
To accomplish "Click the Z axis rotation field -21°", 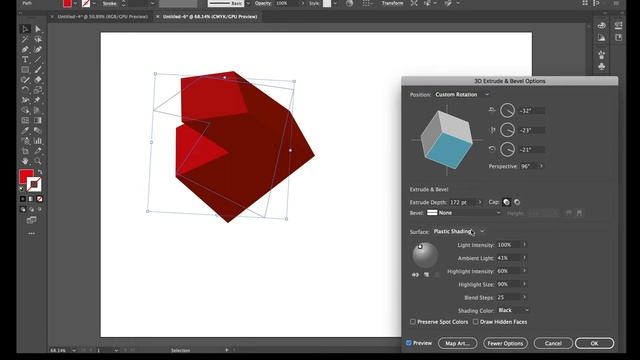I will click(532, 150).
